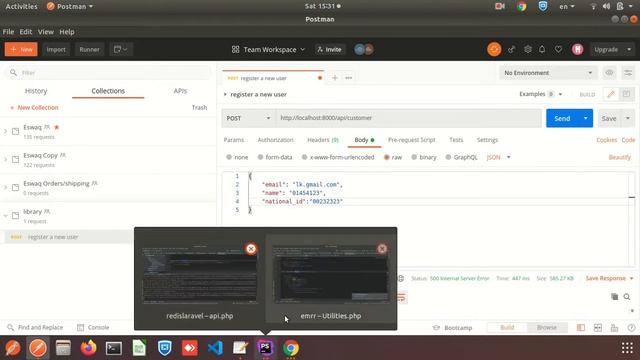Screen dimensions: 640x360
Task: Launch Visual Studio Code from the dock
Action: coord(215,348)
